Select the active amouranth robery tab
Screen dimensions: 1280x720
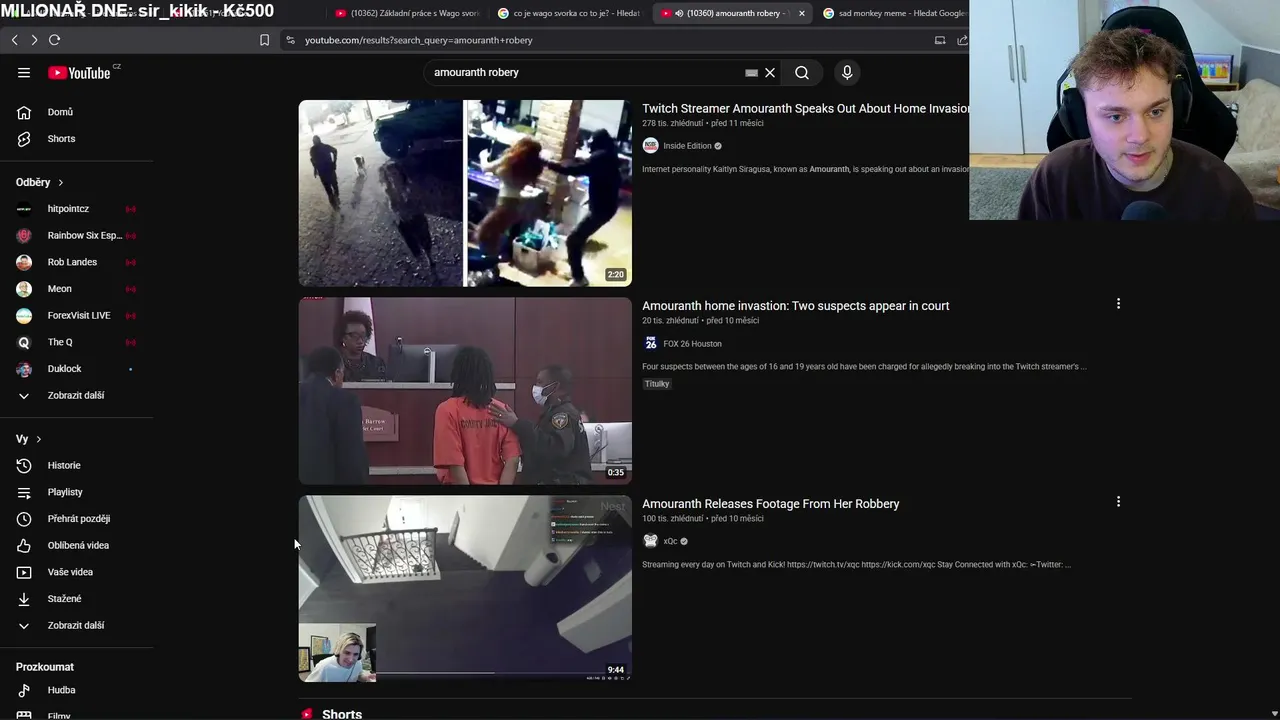click(x=732, y=13)
